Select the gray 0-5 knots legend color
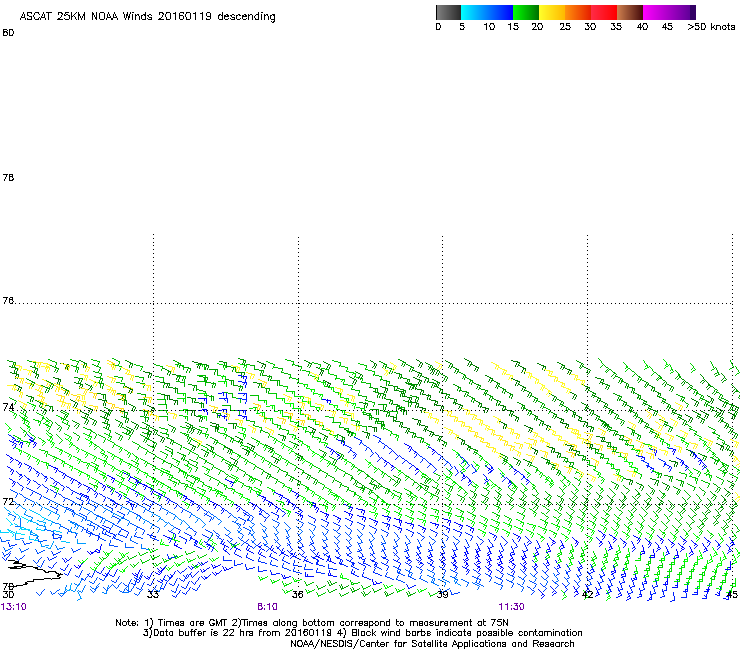This screenshot has width=740, height=650. tap(448, 12)
